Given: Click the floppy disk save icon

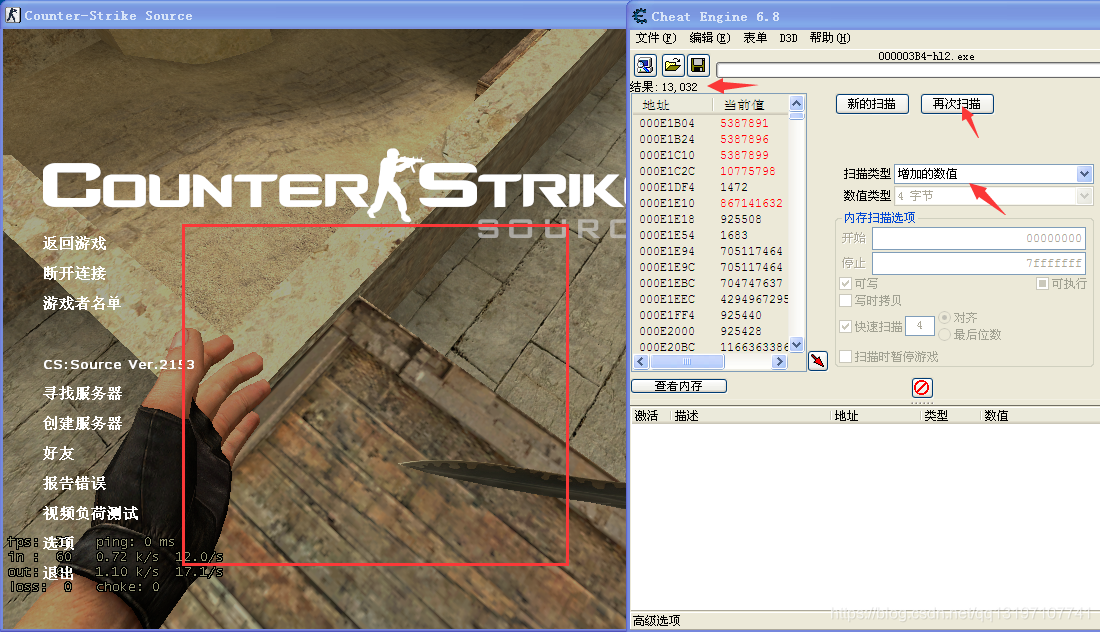Looking at the screenshot, I should (x=698, y=65).
